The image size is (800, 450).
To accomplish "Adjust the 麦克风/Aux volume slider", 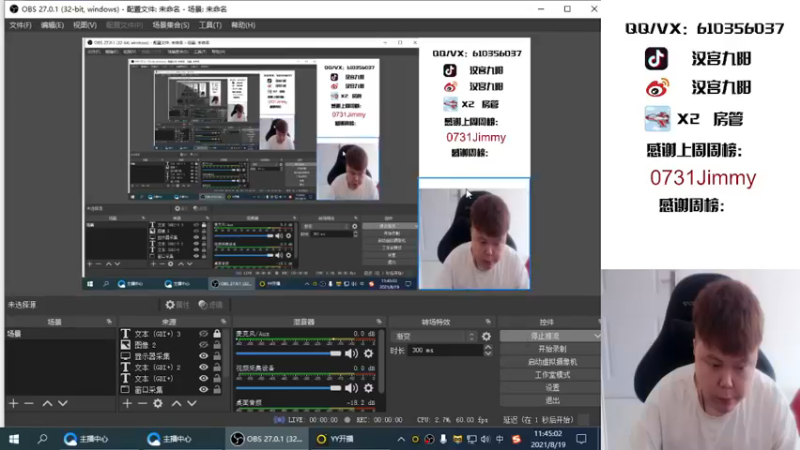I will 288,353.
